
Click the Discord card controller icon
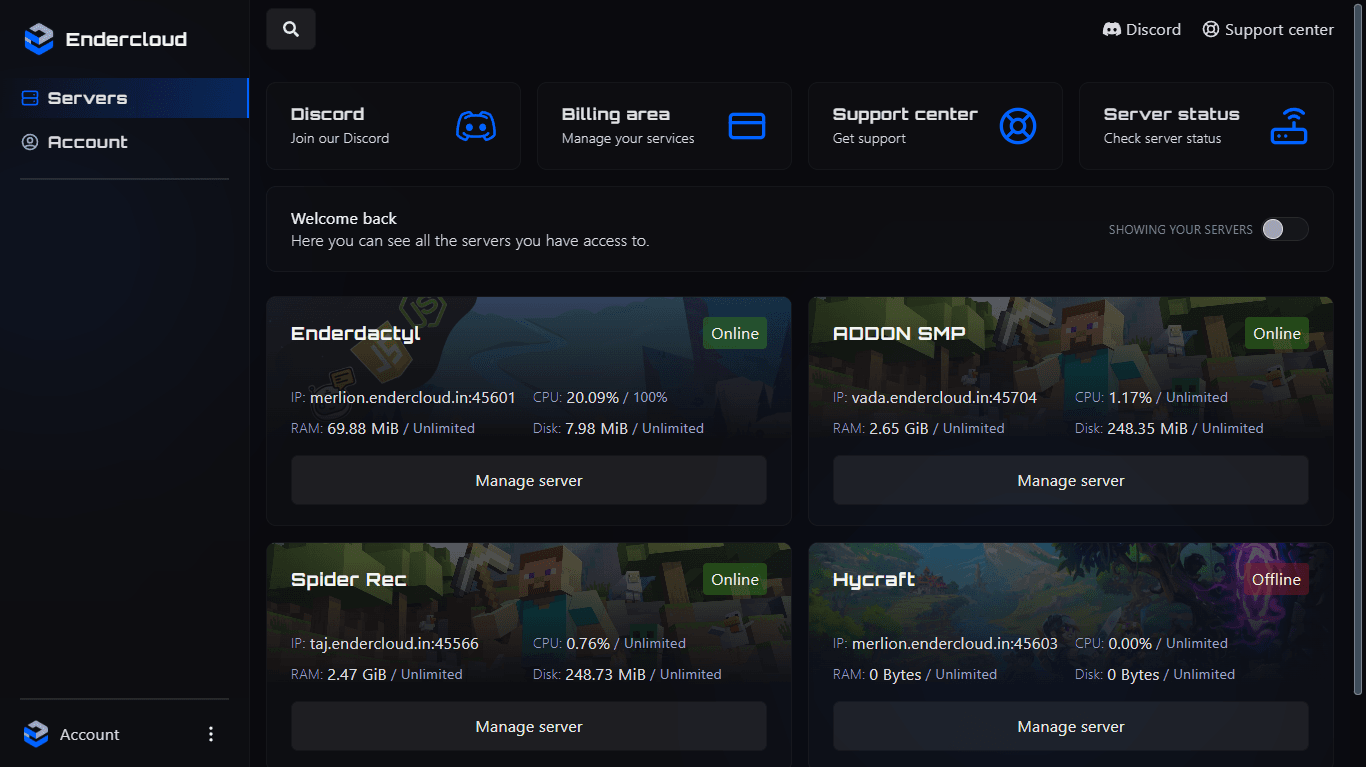476,126
